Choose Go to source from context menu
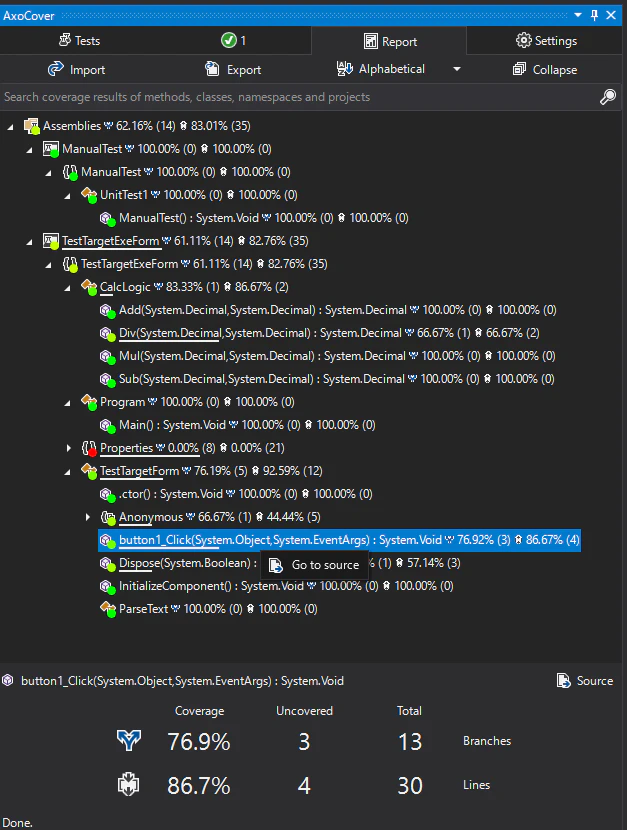Screen dimensions: 627x830 click(314, 565)
